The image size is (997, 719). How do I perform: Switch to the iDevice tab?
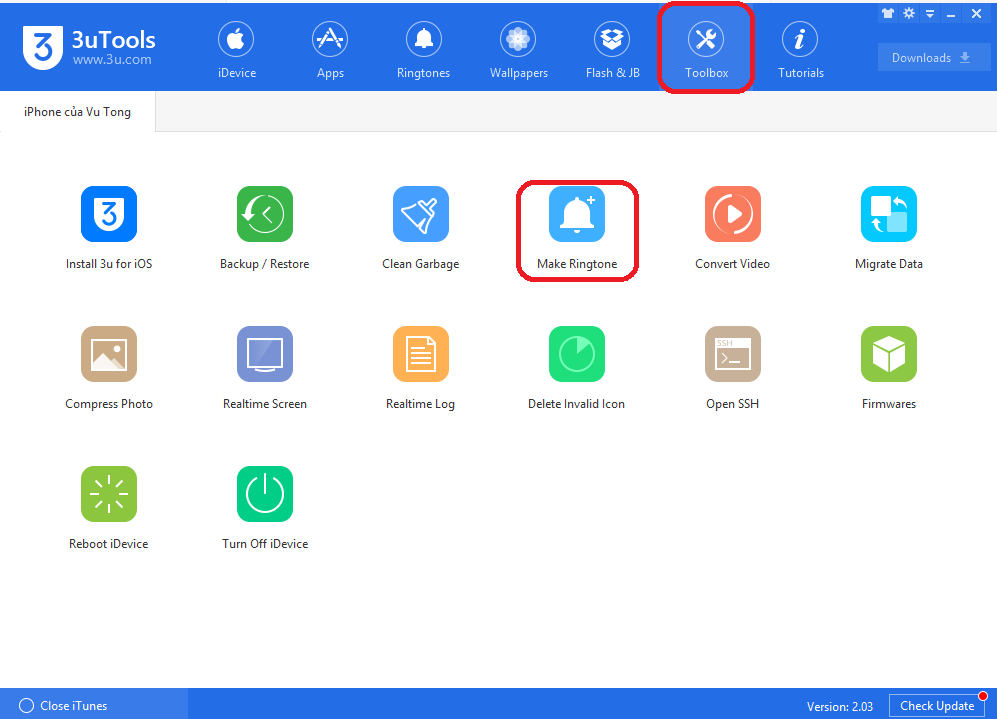237,50
